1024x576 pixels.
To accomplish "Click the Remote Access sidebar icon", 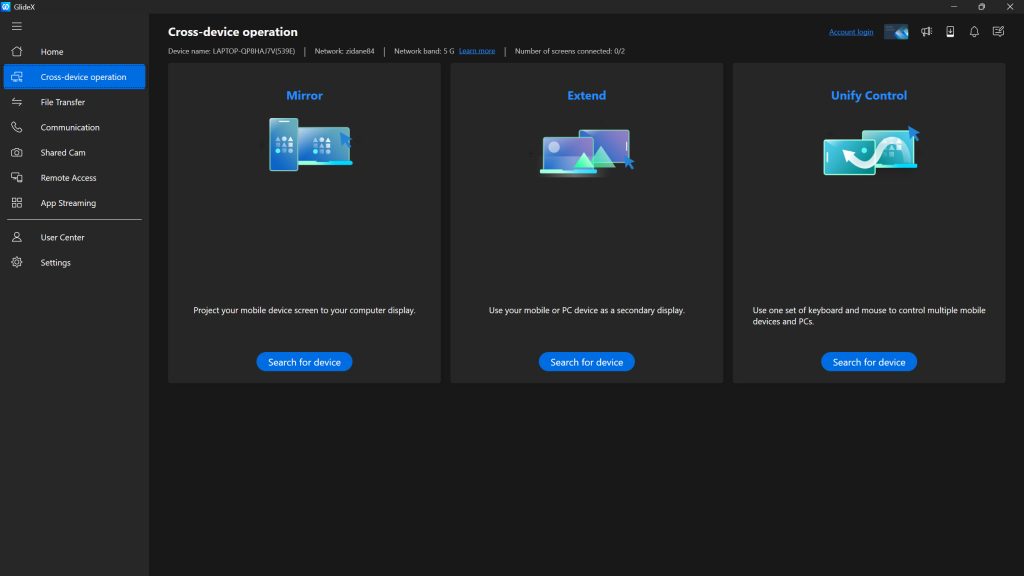I will click(x=17, y=178).
